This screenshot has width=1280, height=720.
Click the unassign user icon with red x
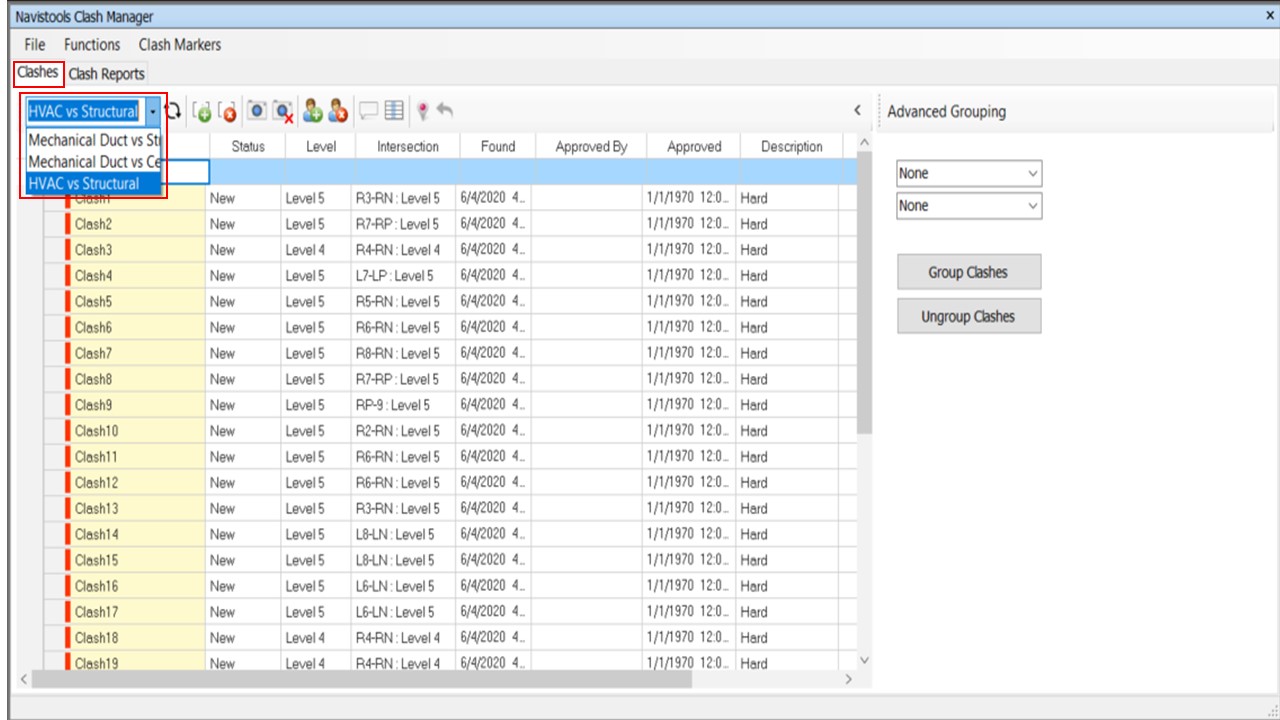coord(337,111)
